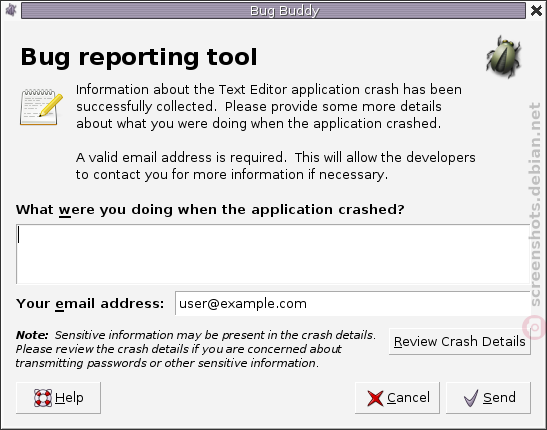
Task: Click the checkmark icon on Send
Action: click(471, 398)
